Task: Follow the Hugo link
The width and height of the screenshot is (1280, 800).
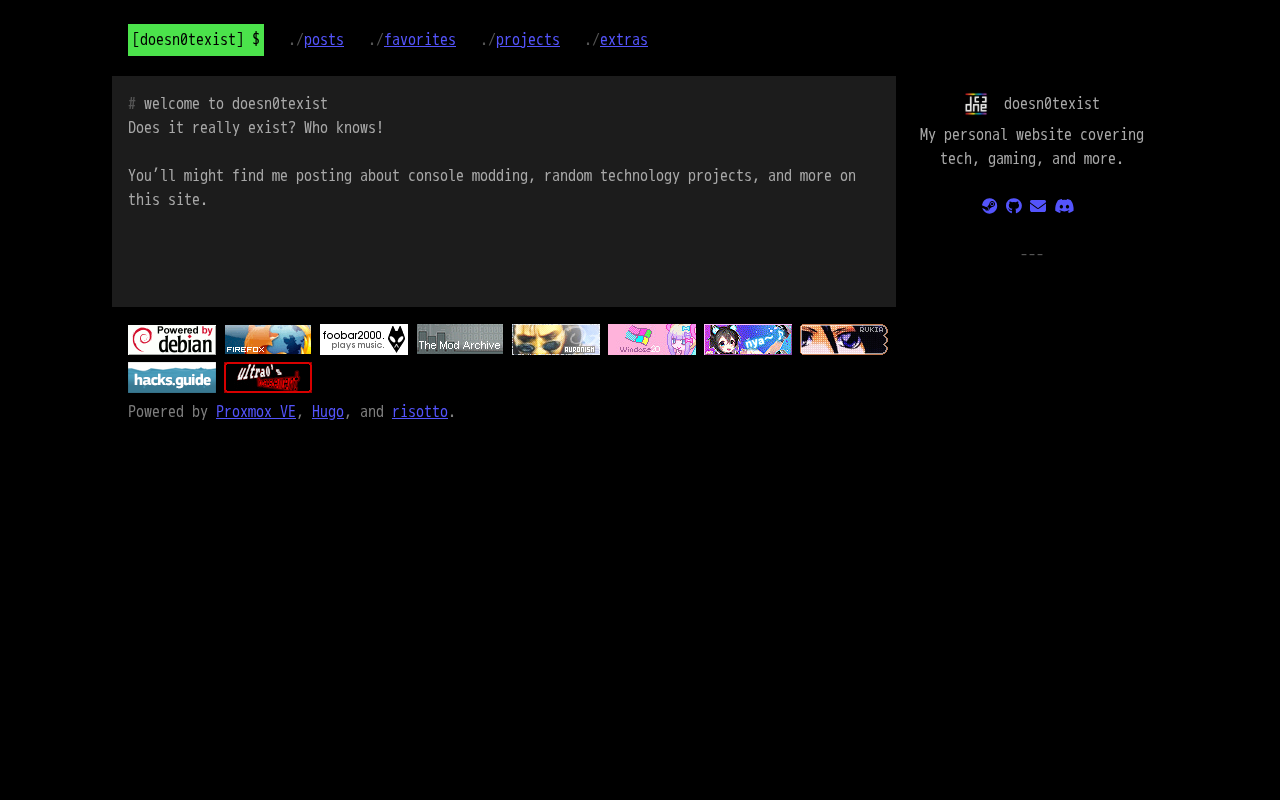Action: (328, 412)
